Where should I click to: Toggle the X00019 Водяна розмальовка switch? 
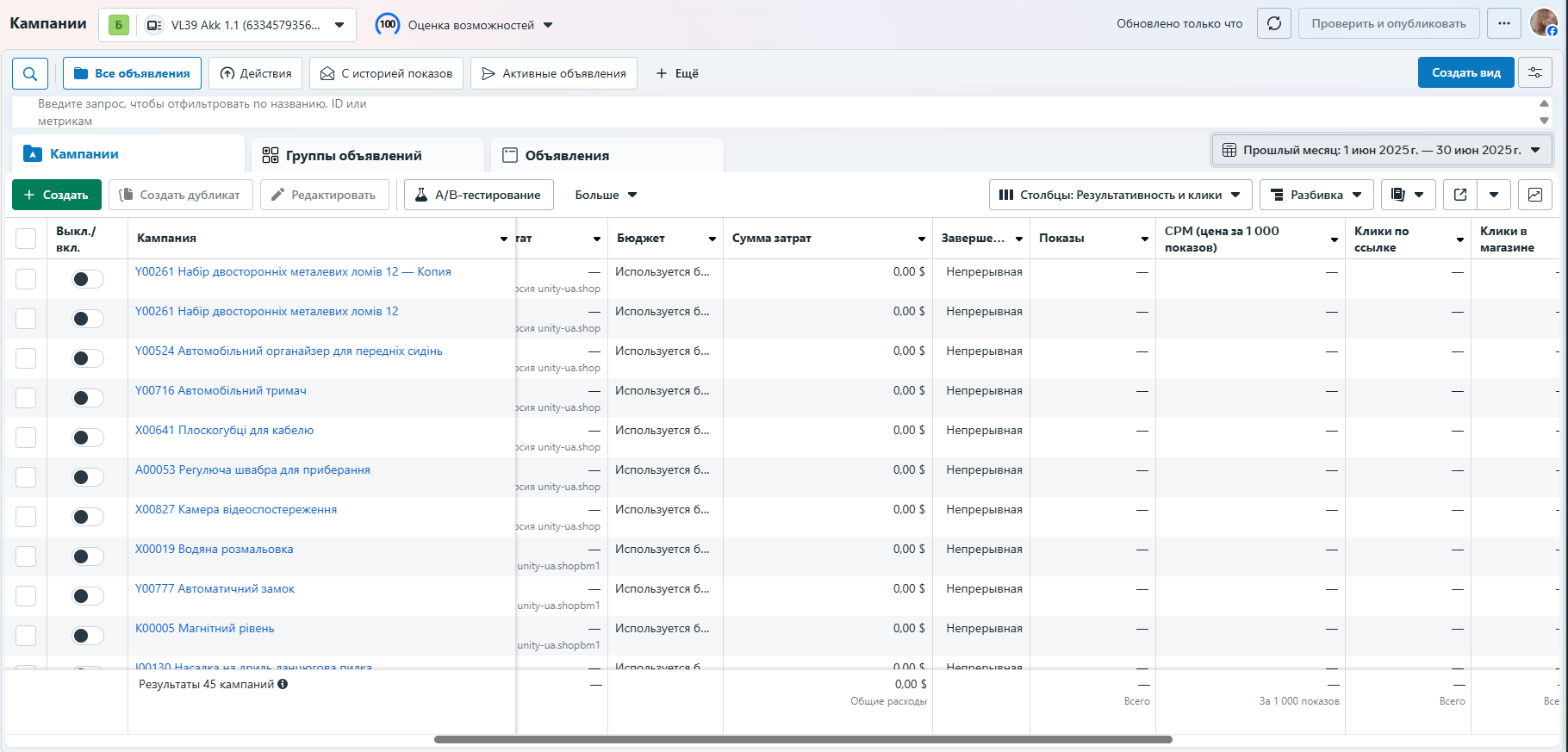pyautogui.click(x=87, y=556)
